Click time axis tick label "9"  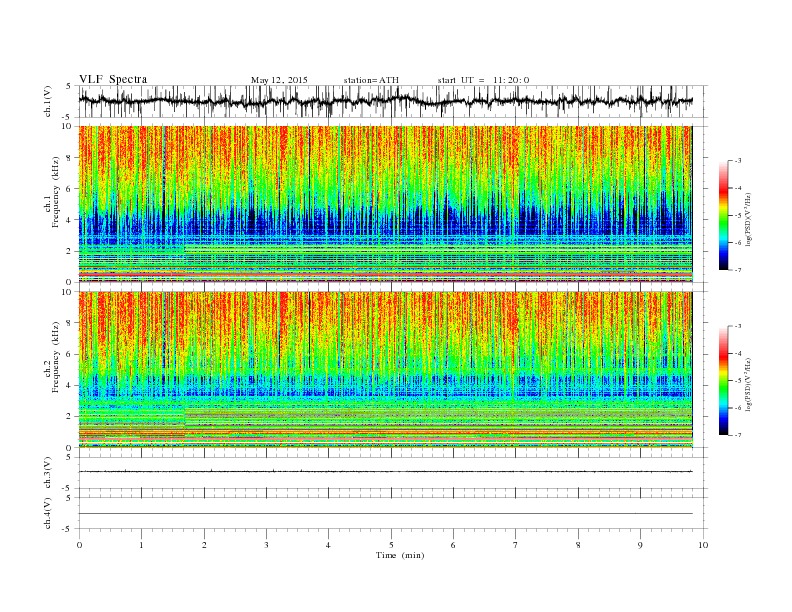[640, 545]
